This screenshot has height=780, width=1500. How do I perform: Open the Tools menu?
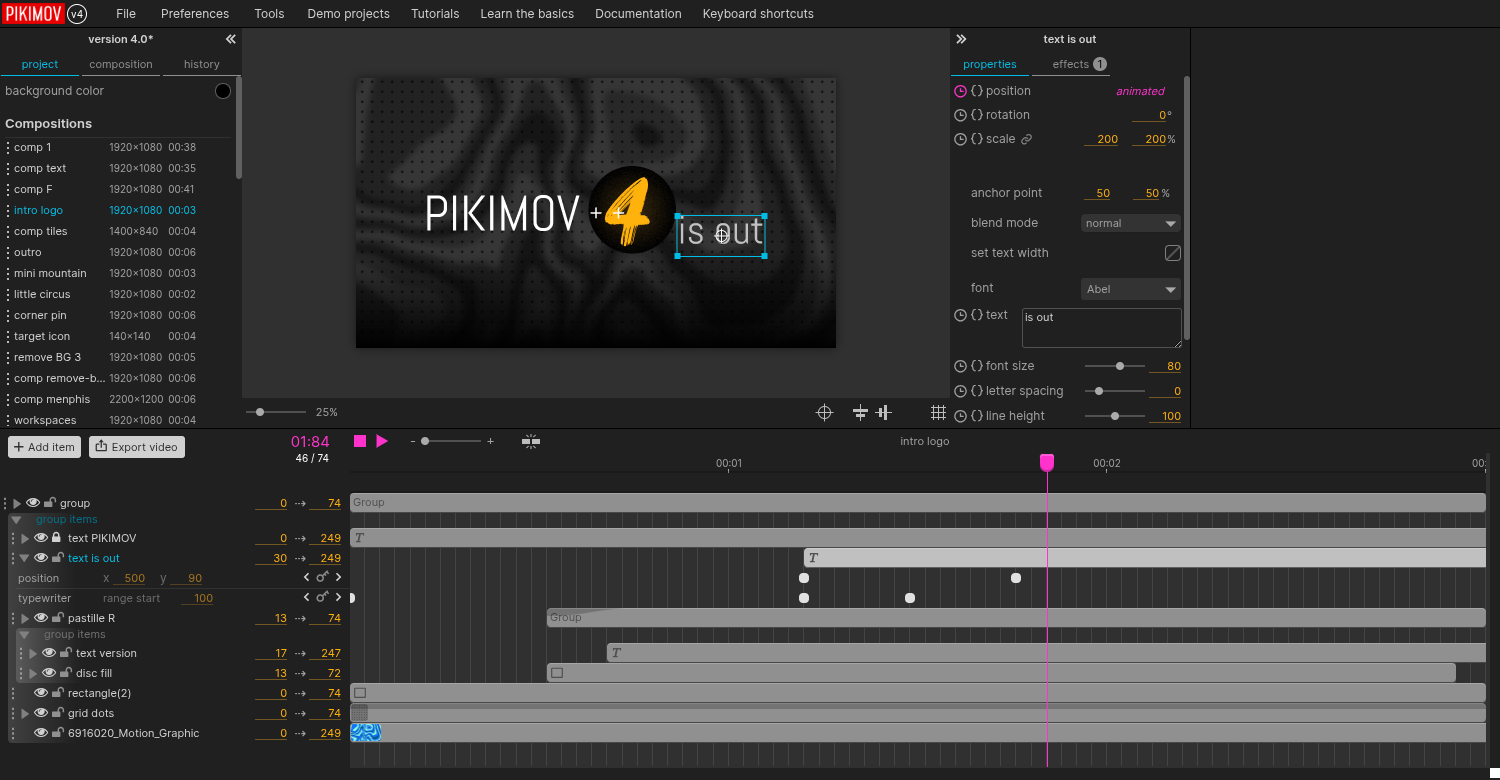click(x=269, y=14)
